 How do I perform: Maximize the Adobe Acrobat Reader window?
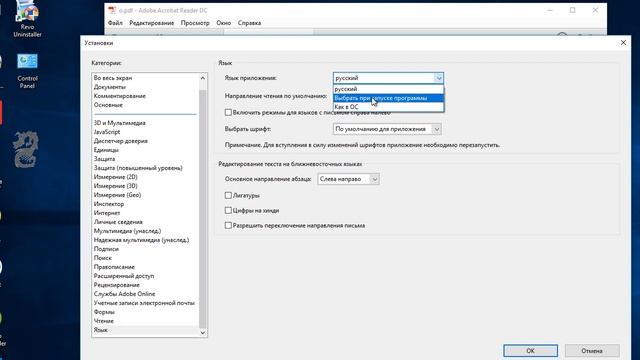tap(572, 10)
